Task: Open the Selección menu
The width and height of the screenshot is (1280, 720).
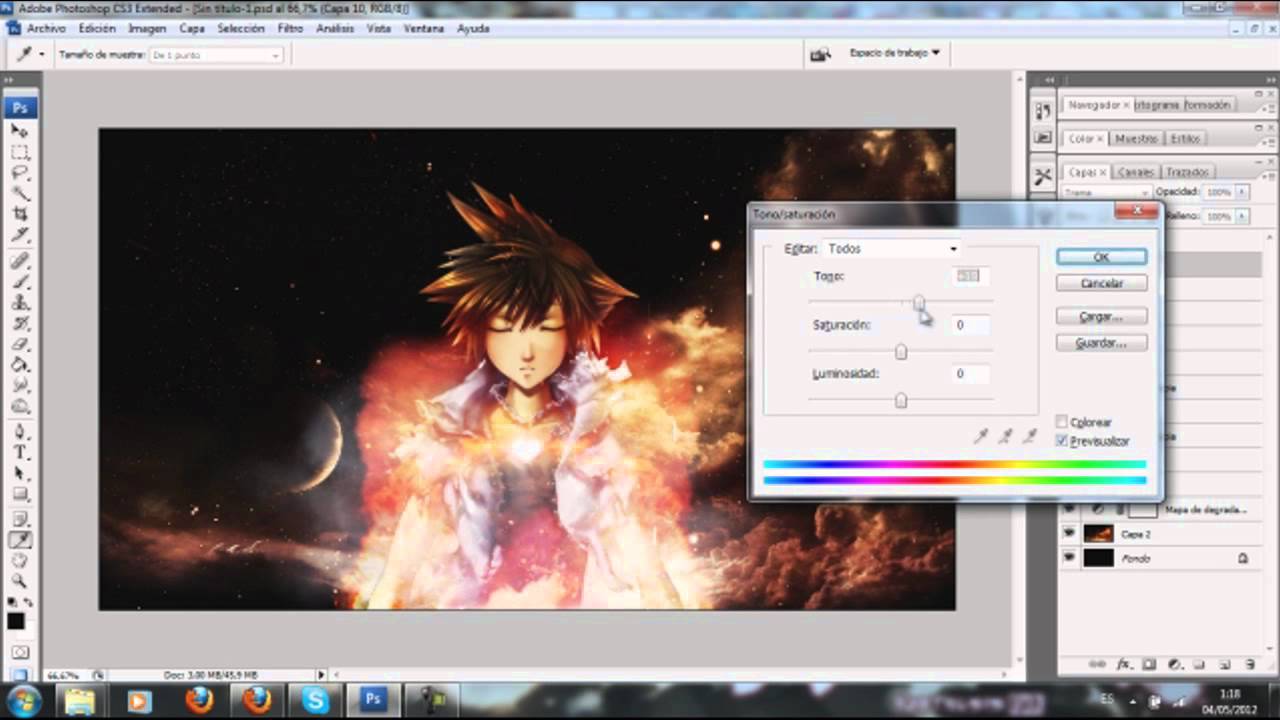Action: click(241, 29)
